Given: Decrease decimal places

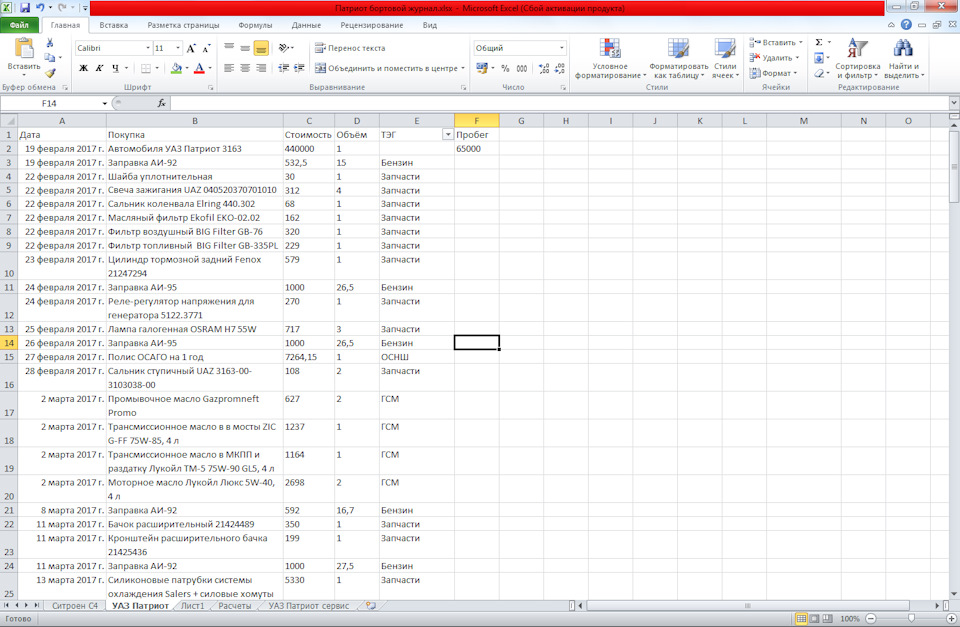Looking at the screenshot, I should (560, 69).
